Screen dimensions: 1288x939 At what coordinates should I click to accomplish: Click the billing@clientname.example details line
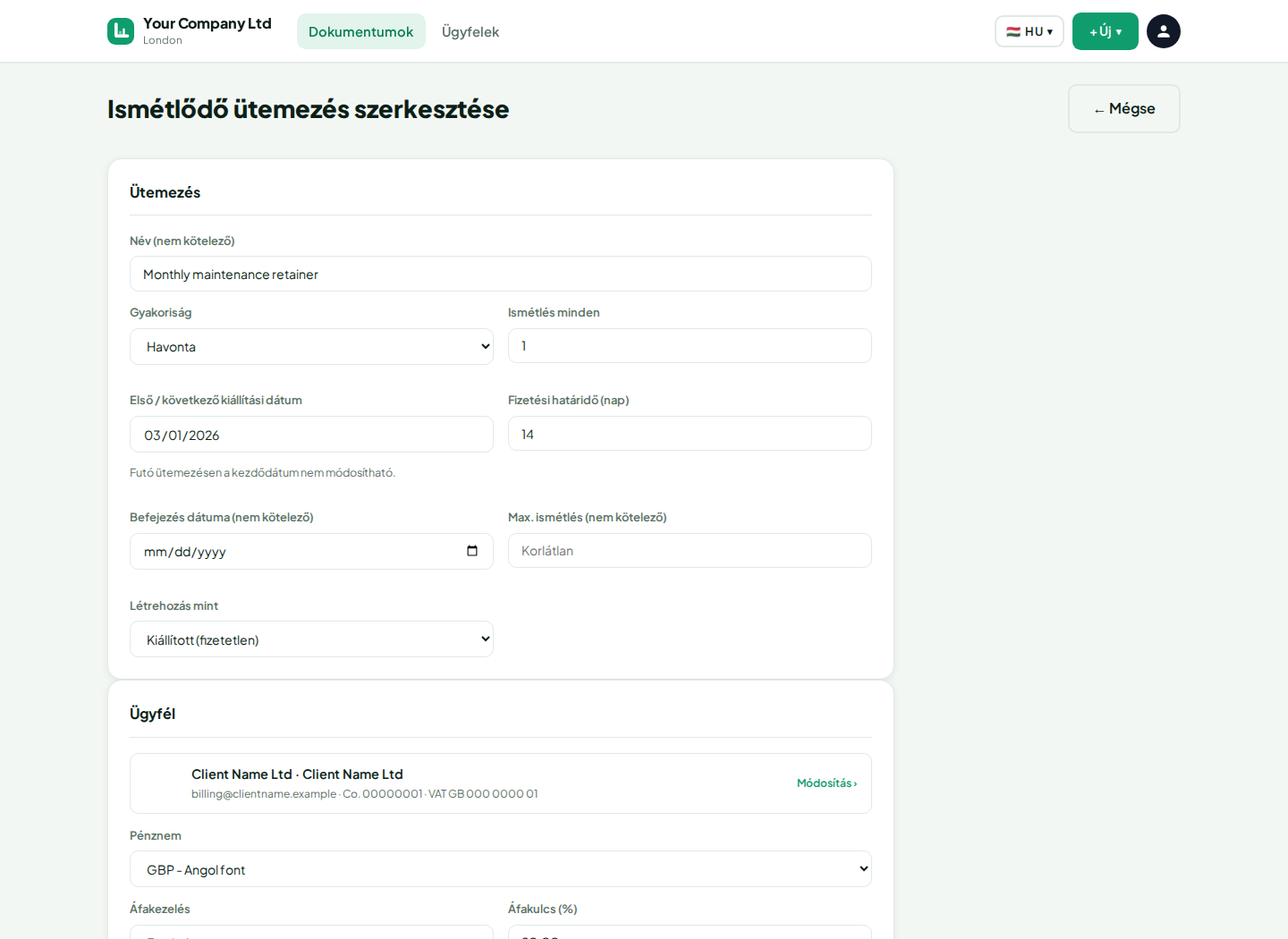pos(365,794)
